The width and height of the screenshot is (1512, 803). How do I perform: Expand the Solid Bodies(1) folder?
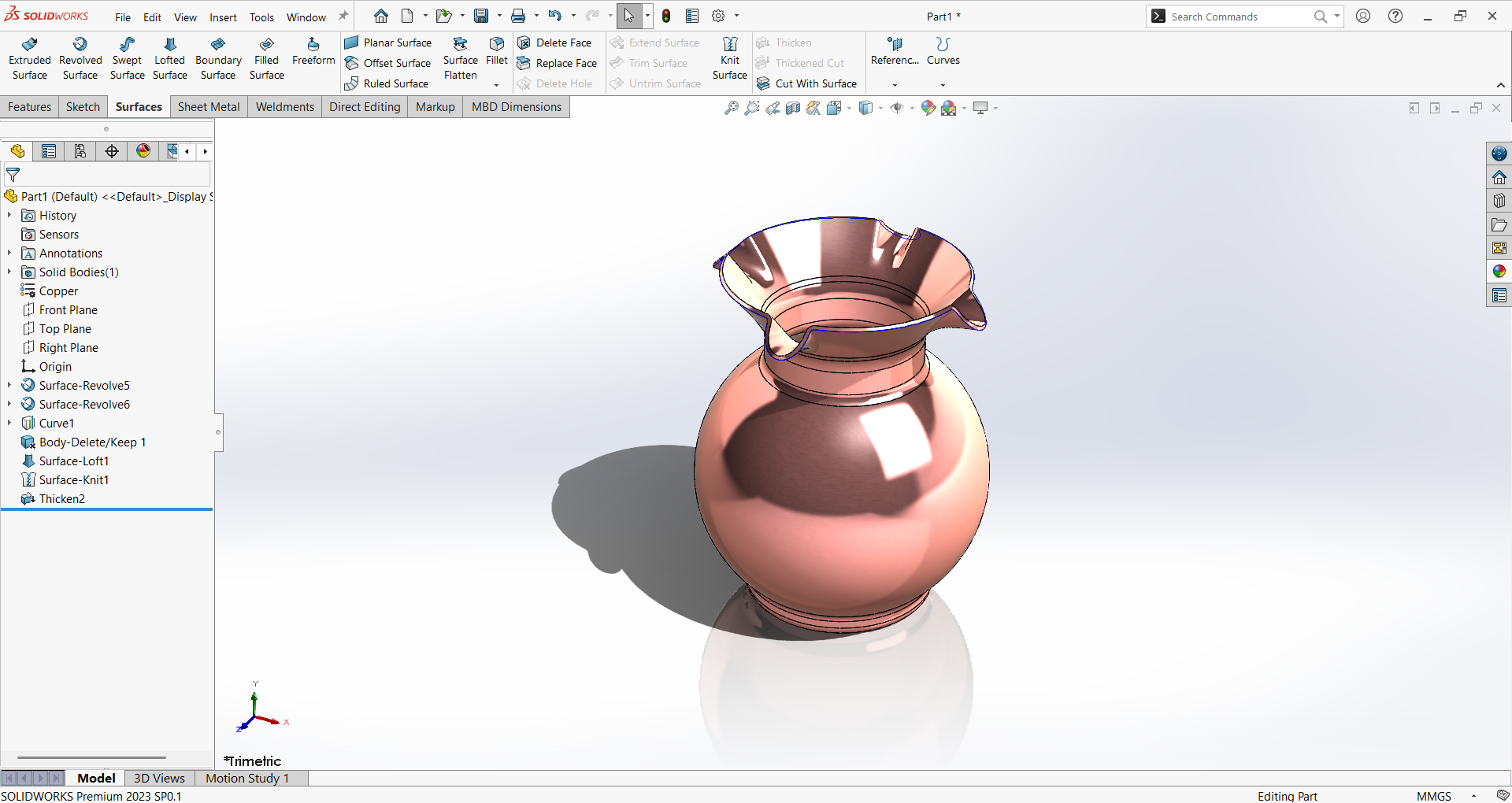9,272
